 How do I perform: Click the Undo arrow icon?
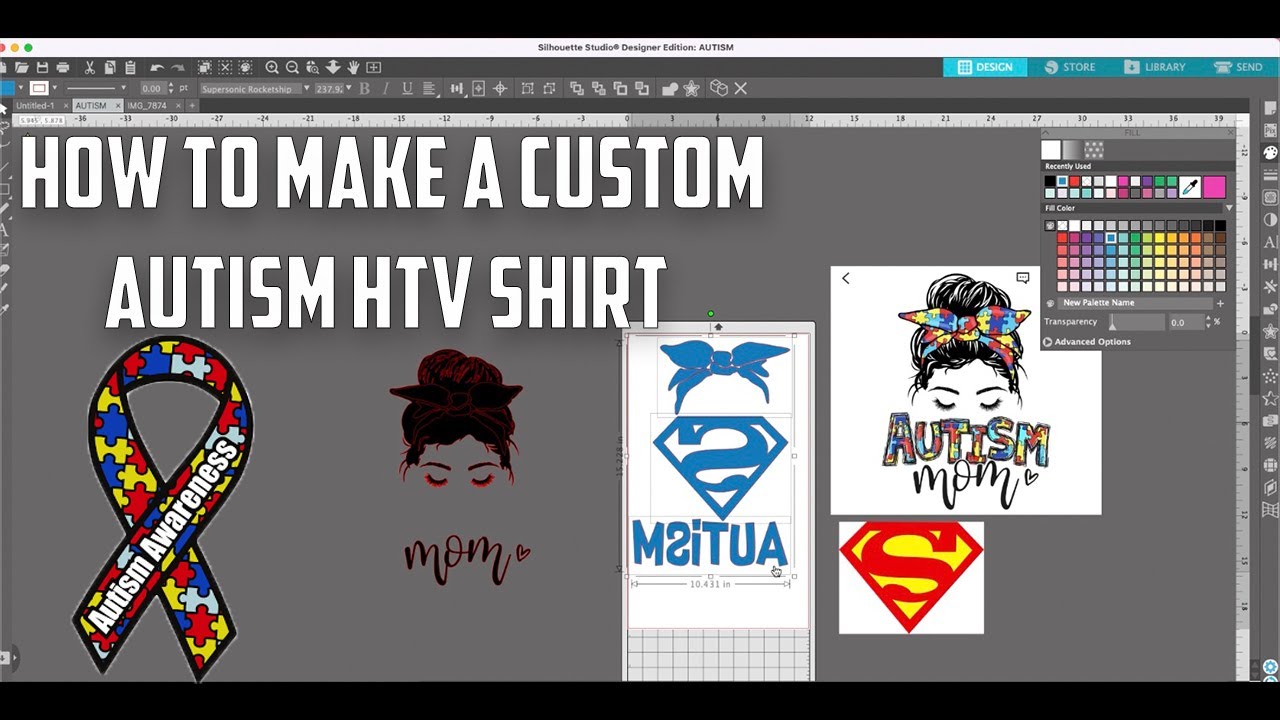point(157,67)
